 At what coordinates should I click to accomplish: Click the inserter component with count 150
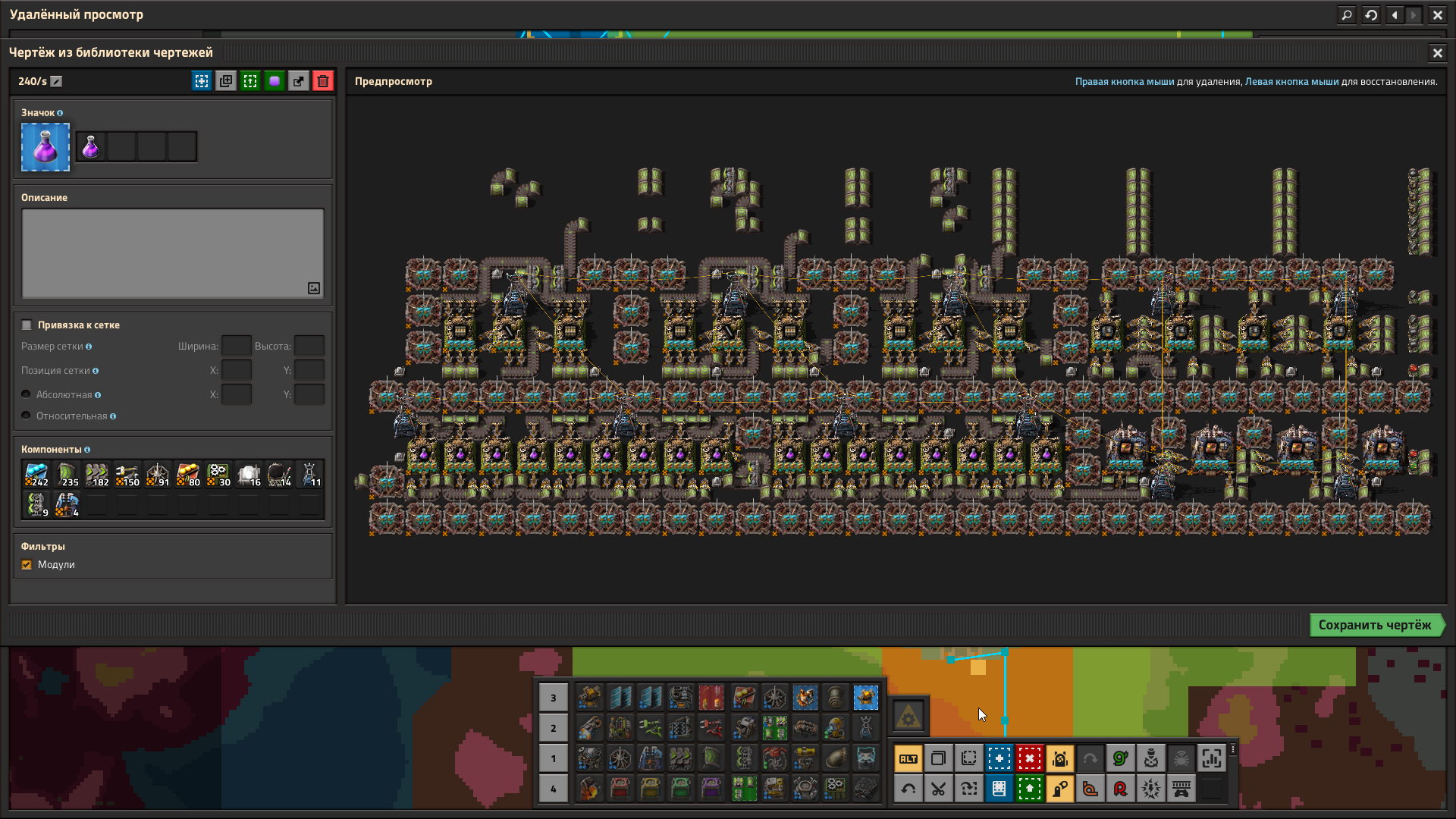pyautogui.click(x=127, y=475)
